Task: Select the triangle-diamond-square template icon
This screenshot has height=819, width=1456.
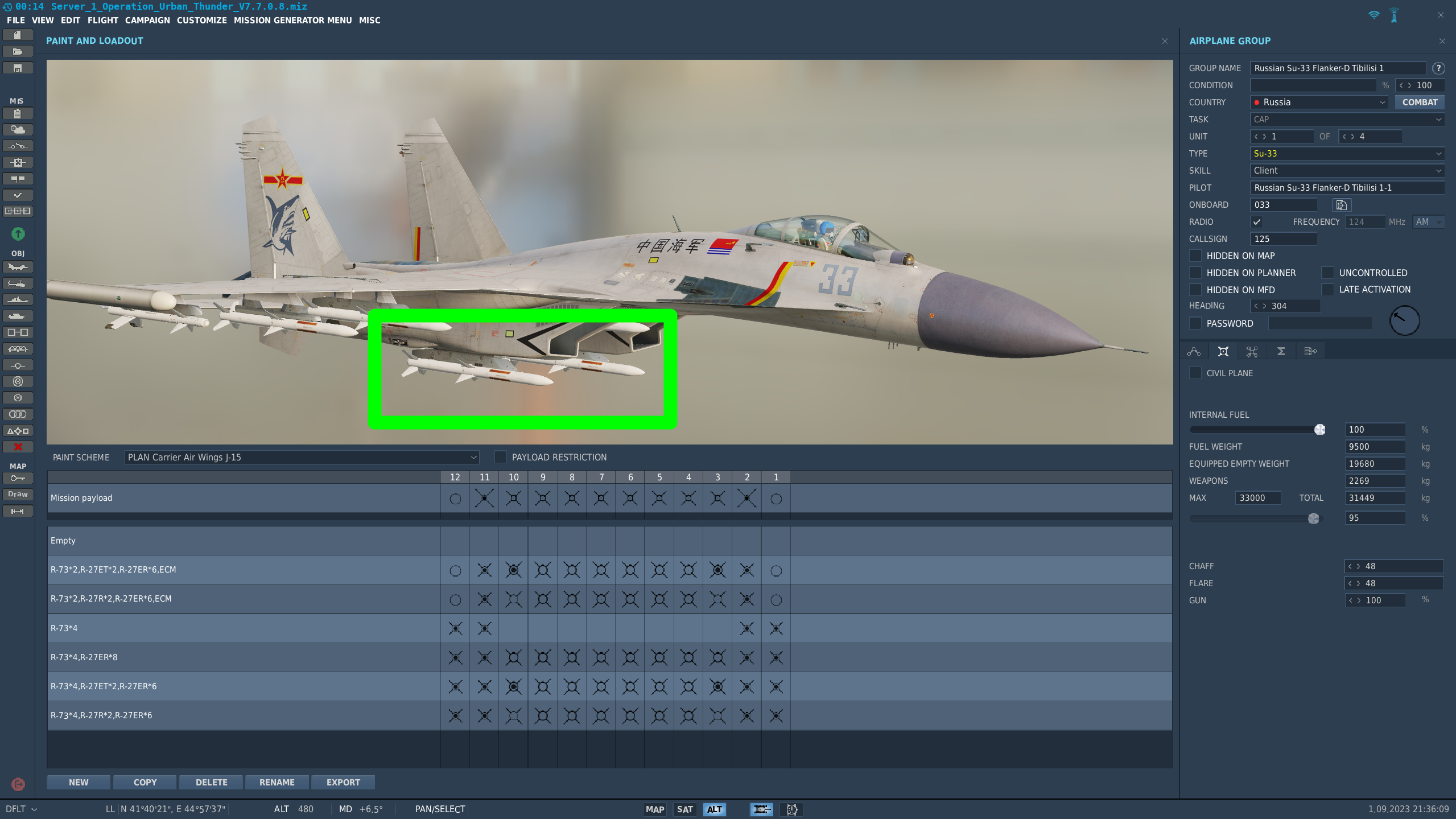Action: point(18,431)
